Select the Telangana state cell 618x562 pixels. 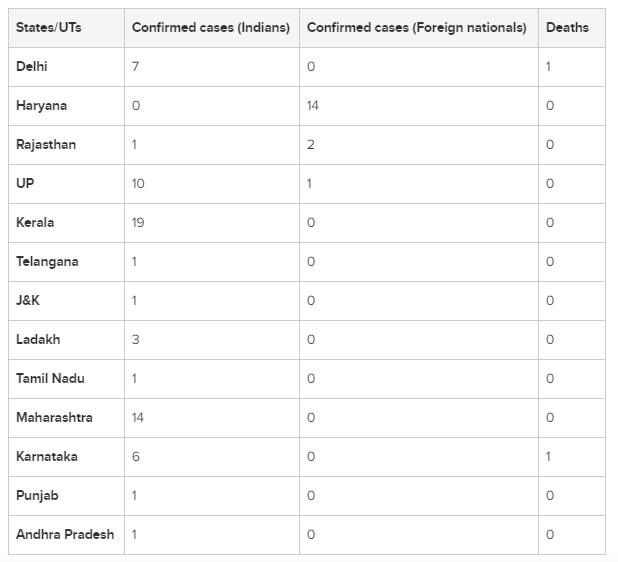point(47,262)
